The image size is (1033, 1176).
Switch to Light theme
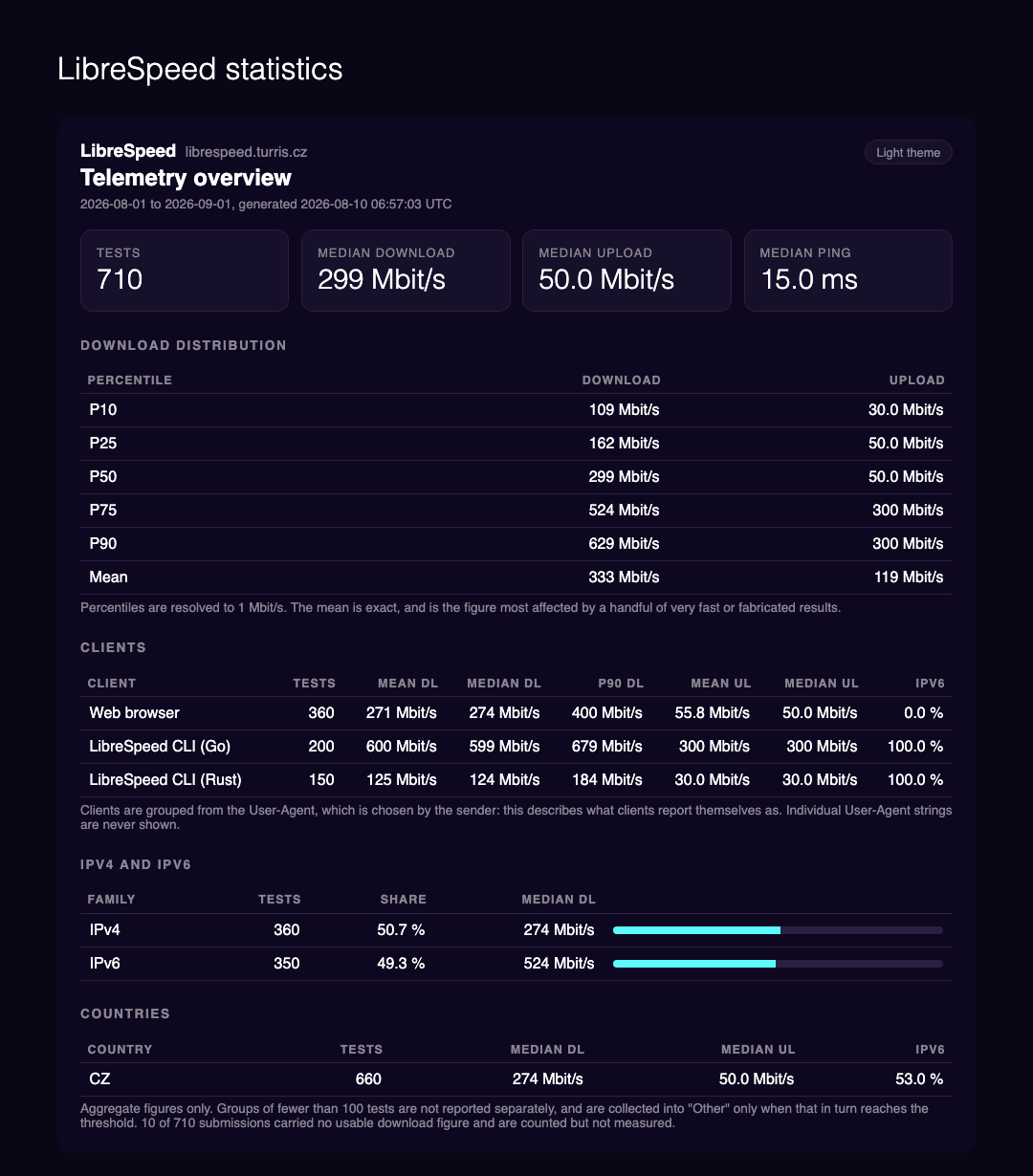click(x=908, y=153)
